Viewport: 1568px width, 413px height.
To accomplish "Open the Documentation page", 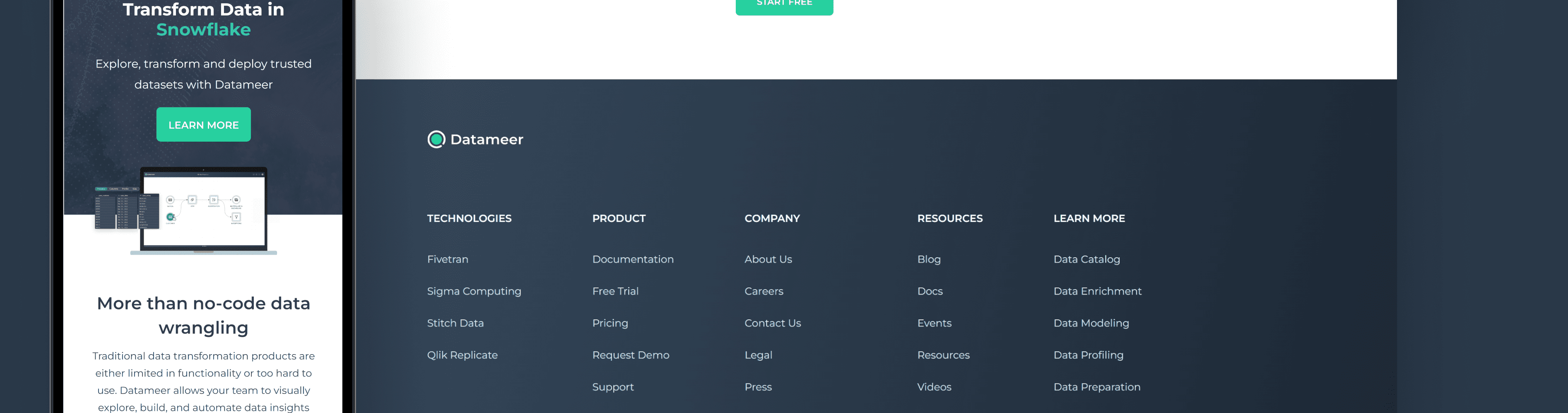I will 633,259.
